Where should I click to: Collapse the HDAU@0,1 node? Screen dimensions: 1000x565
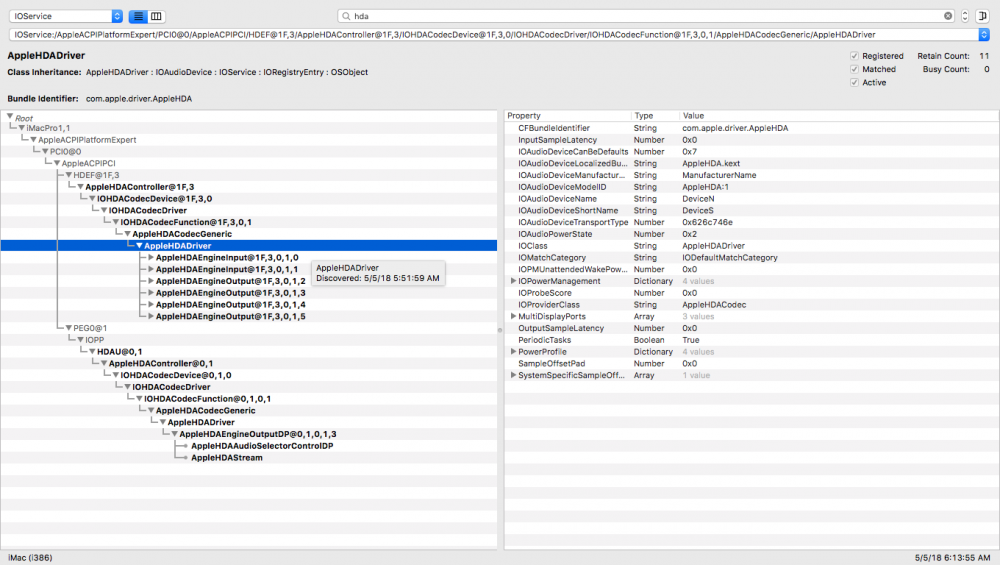pyautogui.click(x=92, y=351)
